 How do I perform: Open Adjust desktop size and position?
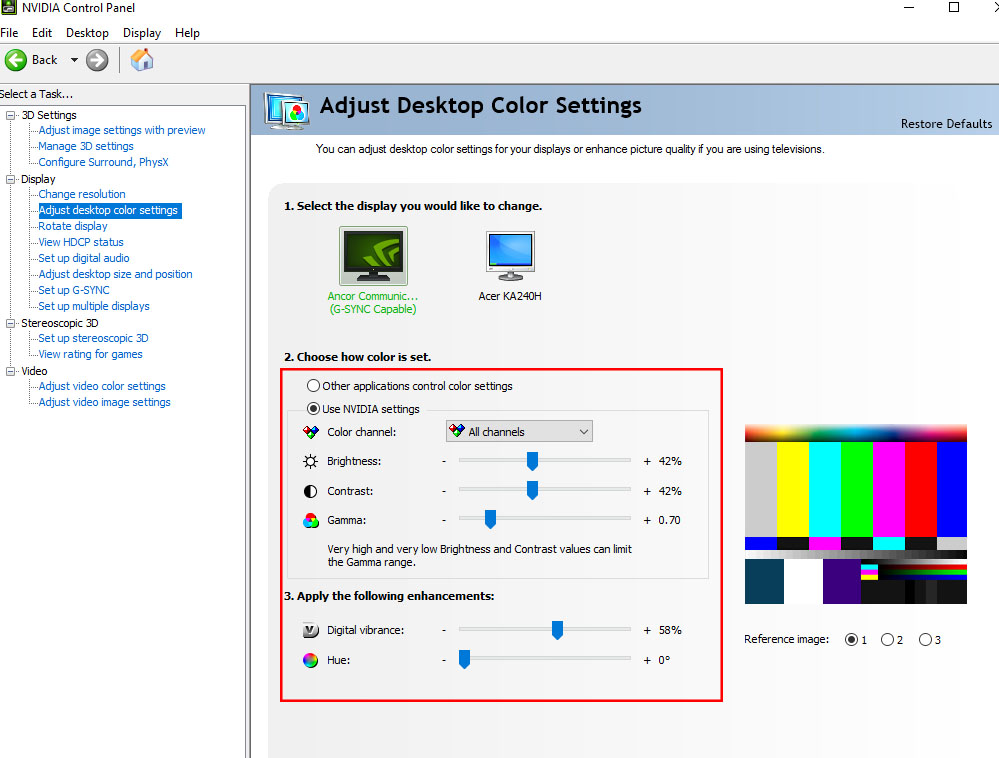115,274
